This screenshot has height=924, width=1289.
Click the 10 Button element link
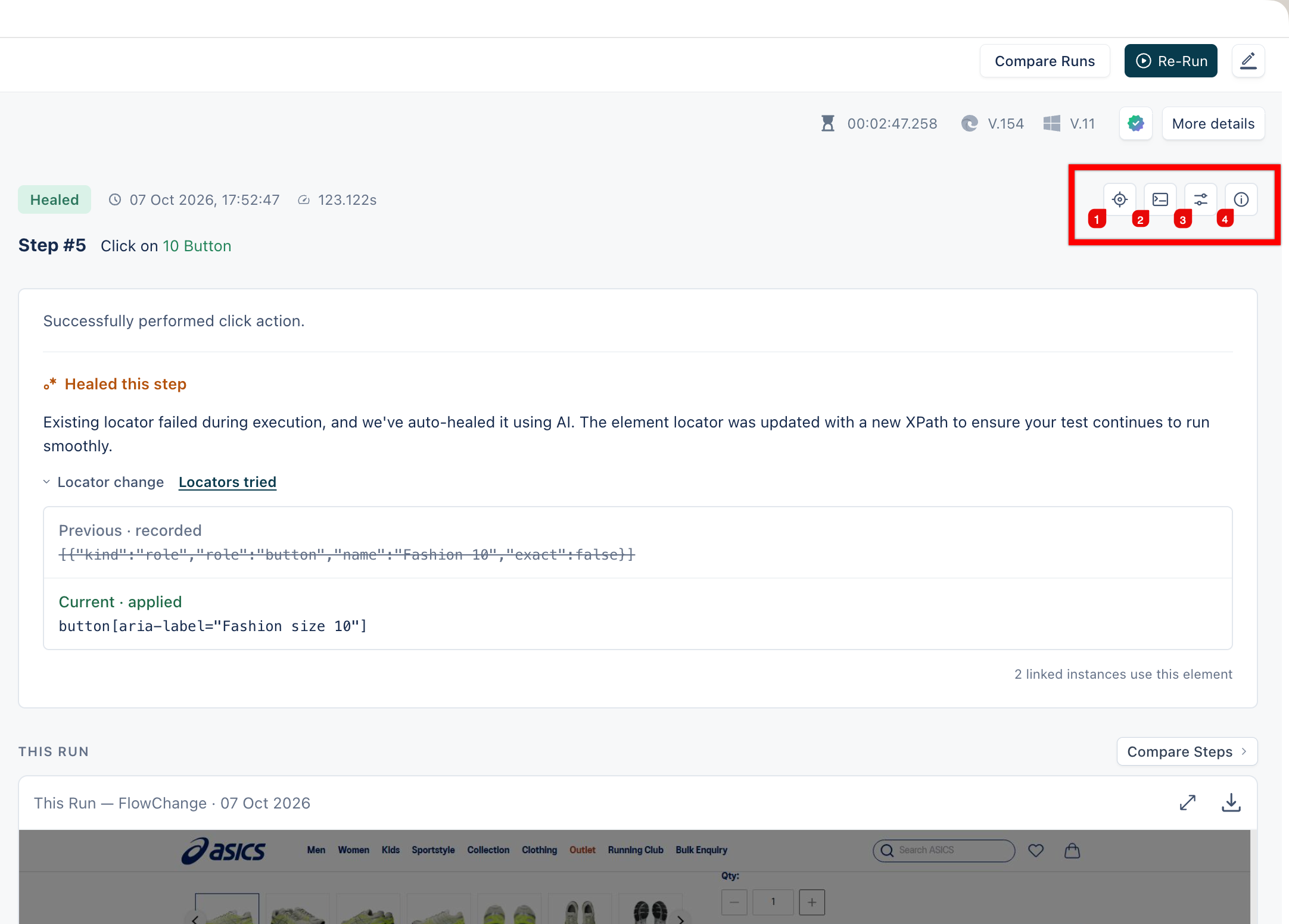click(197, 246)
